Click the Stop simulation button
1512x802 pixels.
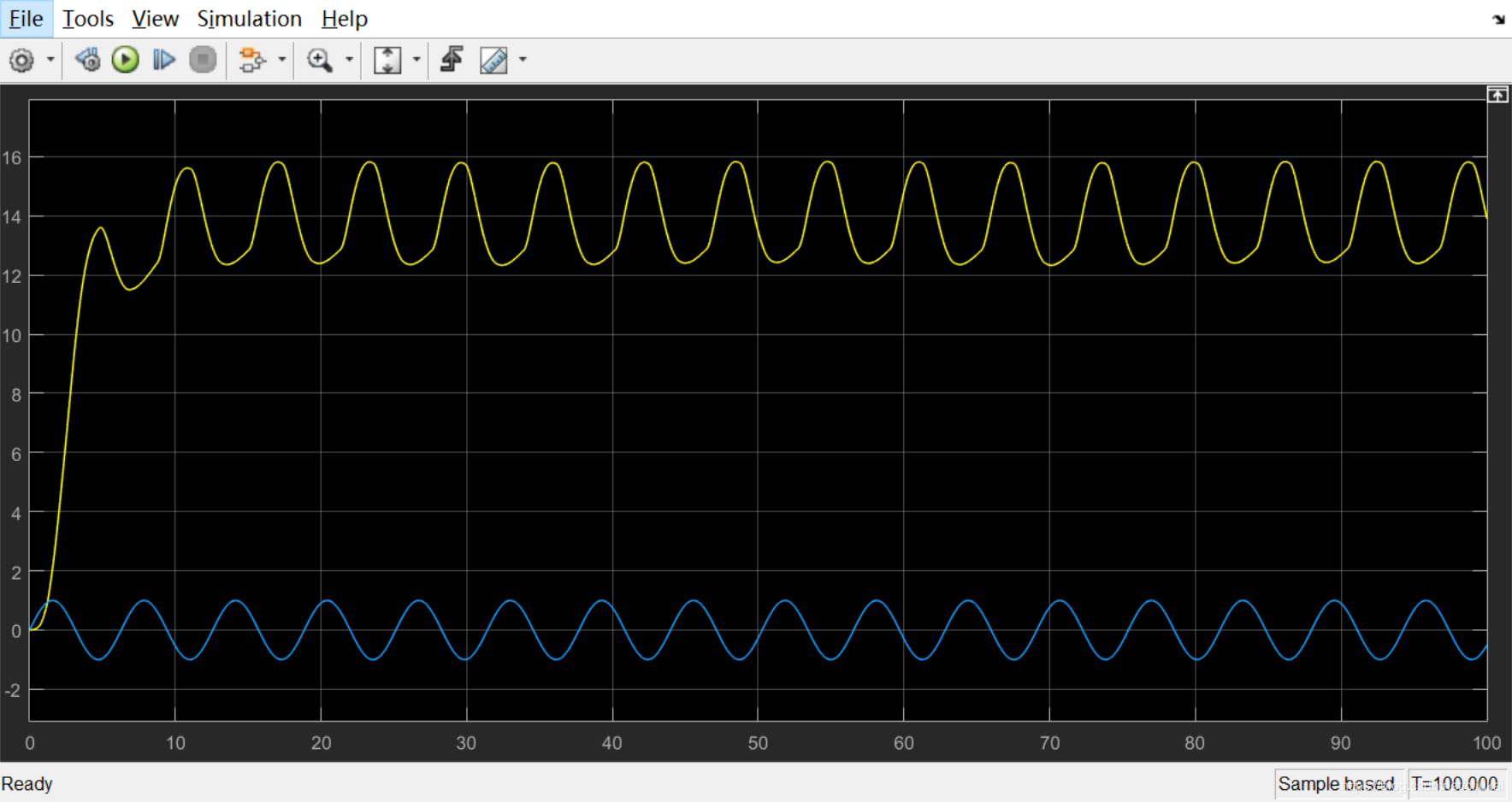click(x=203, y=60)
